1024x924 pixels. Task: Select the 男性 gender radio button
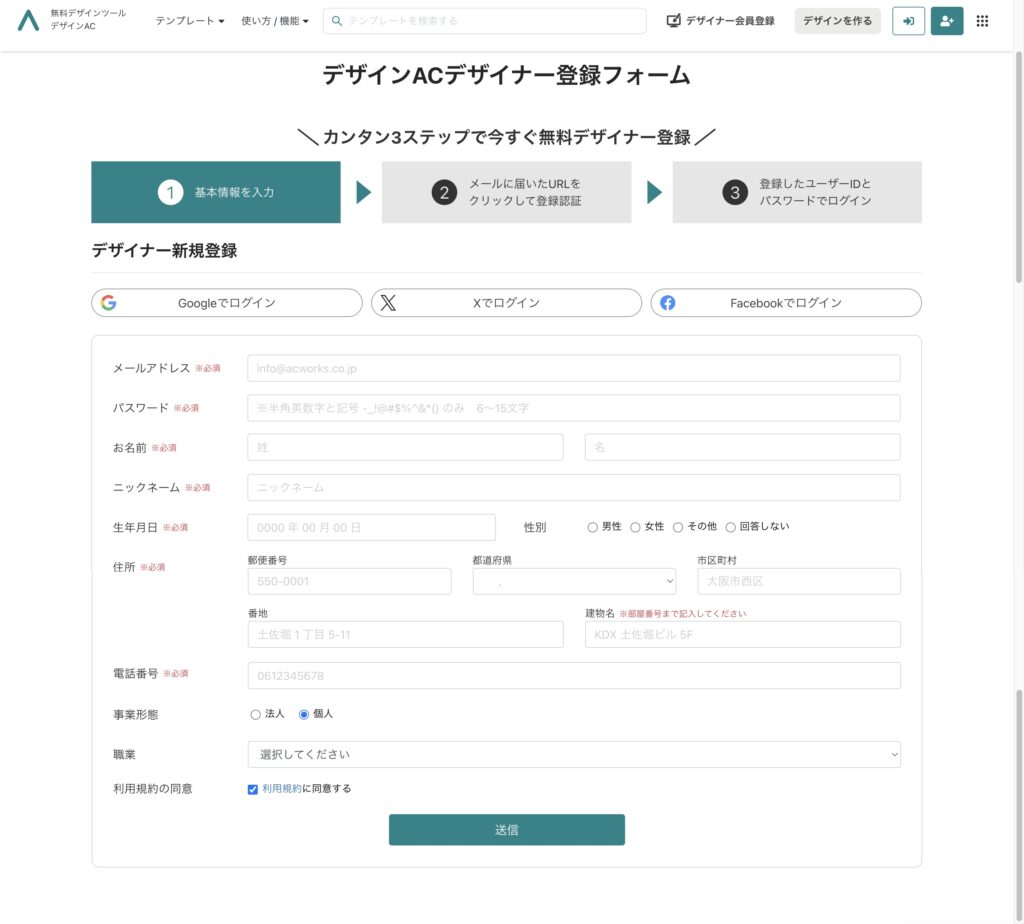(593, 527)
